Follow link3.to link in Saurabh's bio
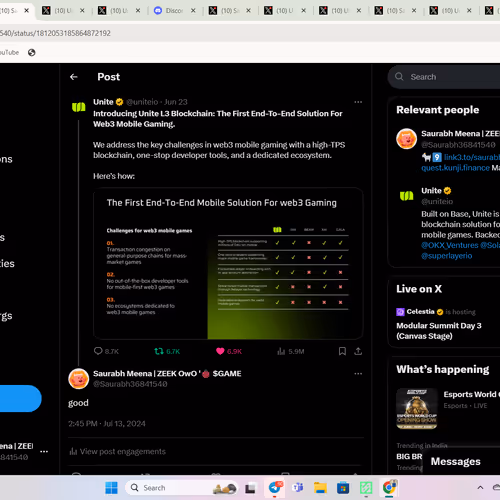 pos(471,157)
